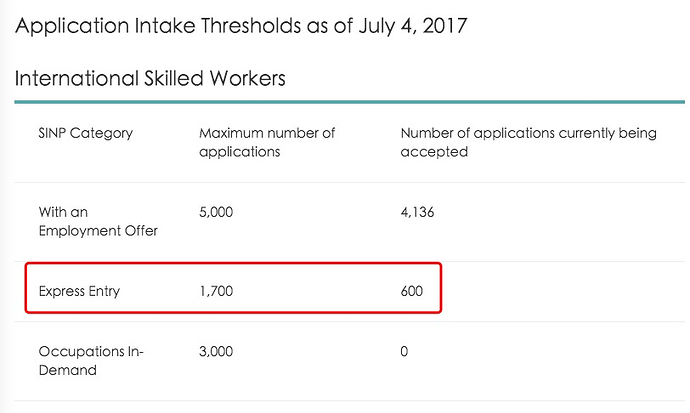Screen dimensions: 690x413
Task: Click the 1,700 maximum value
Action: (x=219, y=291)
